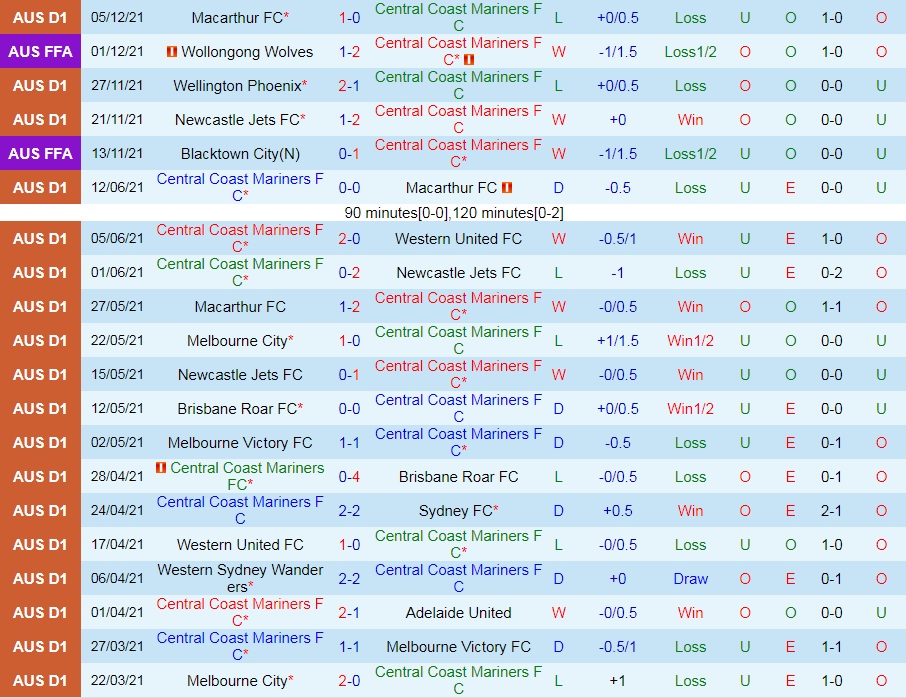Open the 2-1 score against Adelaide United
The image size is (906, 698).
pyautogui.click(x=350, y=612)
